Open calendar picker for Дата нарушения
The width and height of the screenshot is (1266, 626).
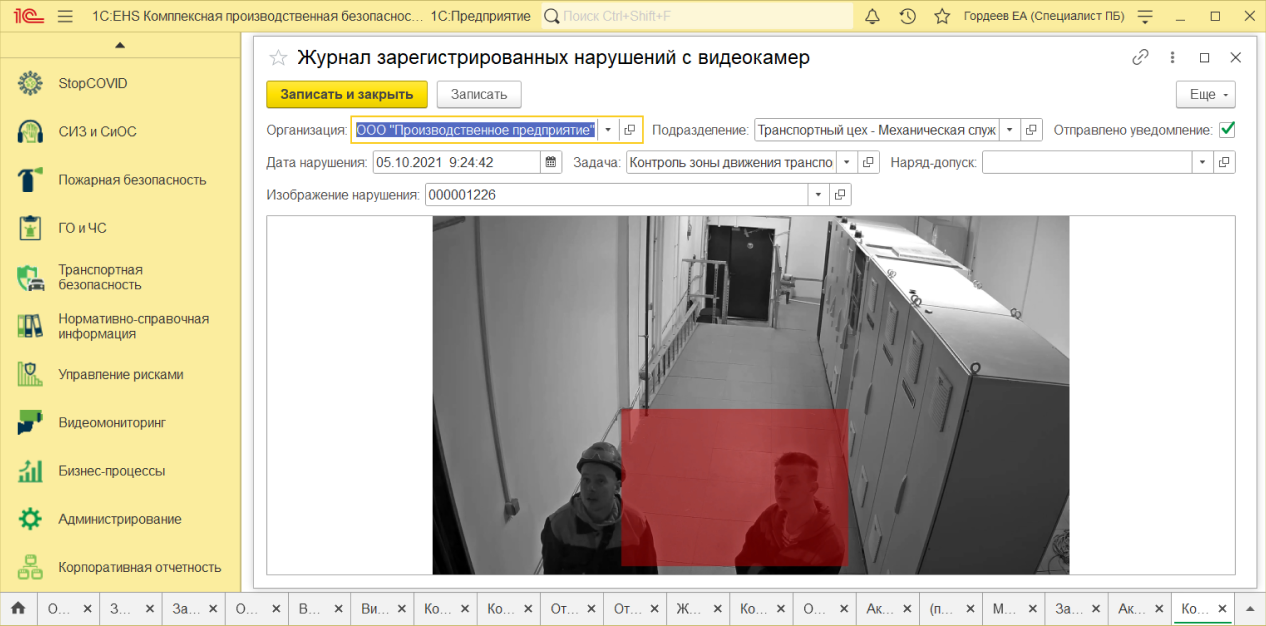click(550, 162)
